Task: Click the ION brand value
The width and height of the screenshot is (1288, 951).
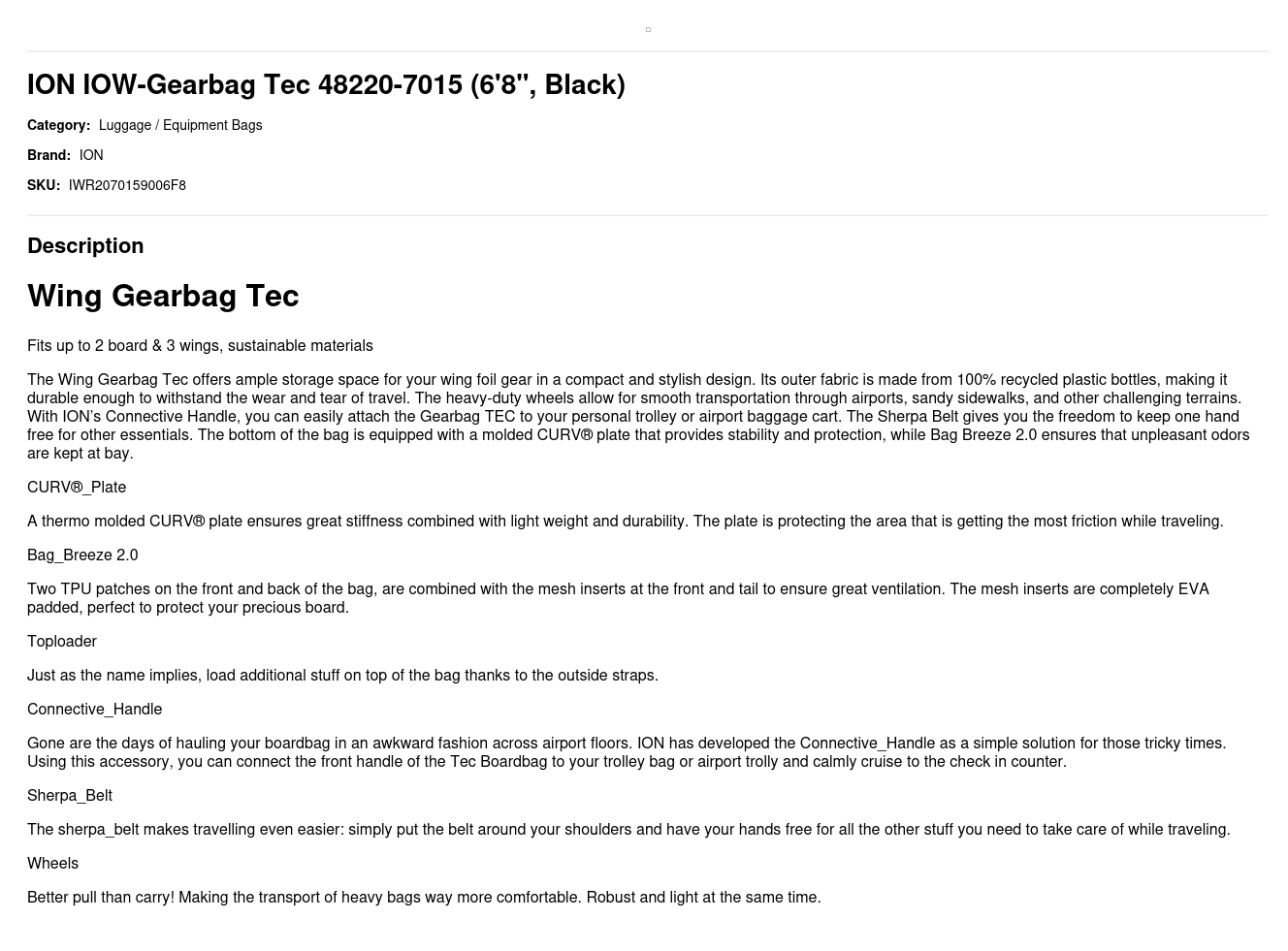Action: click(x=91, y=155)
